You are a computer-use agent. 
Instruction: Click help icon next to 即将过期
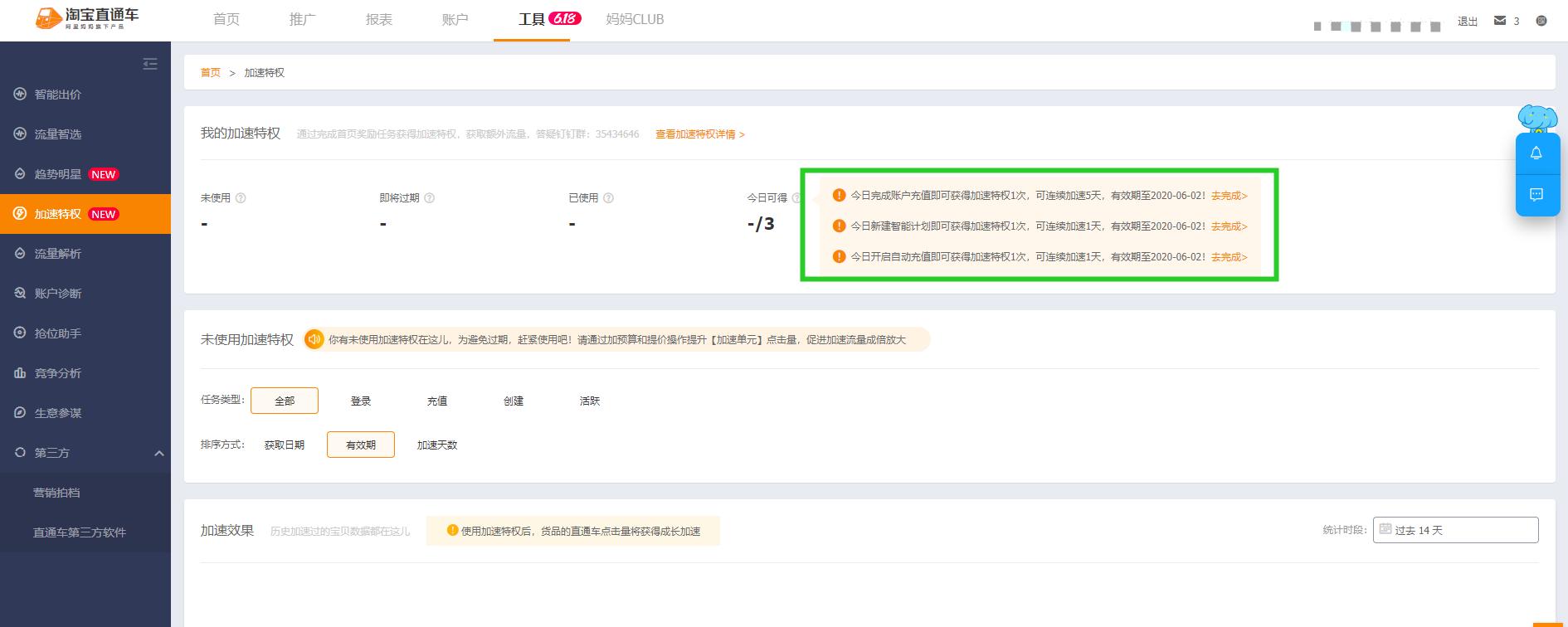[x=429, y=198]
